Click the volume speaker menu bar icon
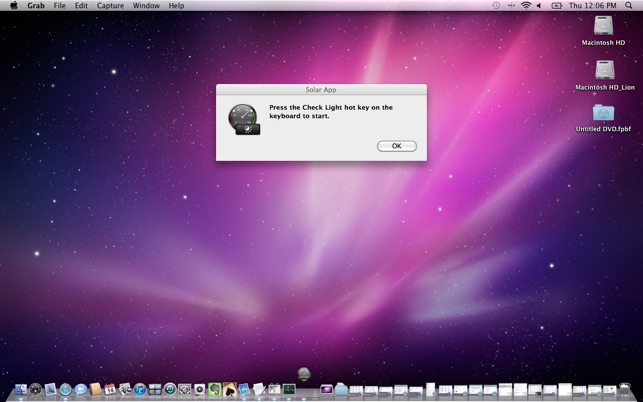This screenshot has width=643, height=402. pyautogui.click(x=539, y=6)
